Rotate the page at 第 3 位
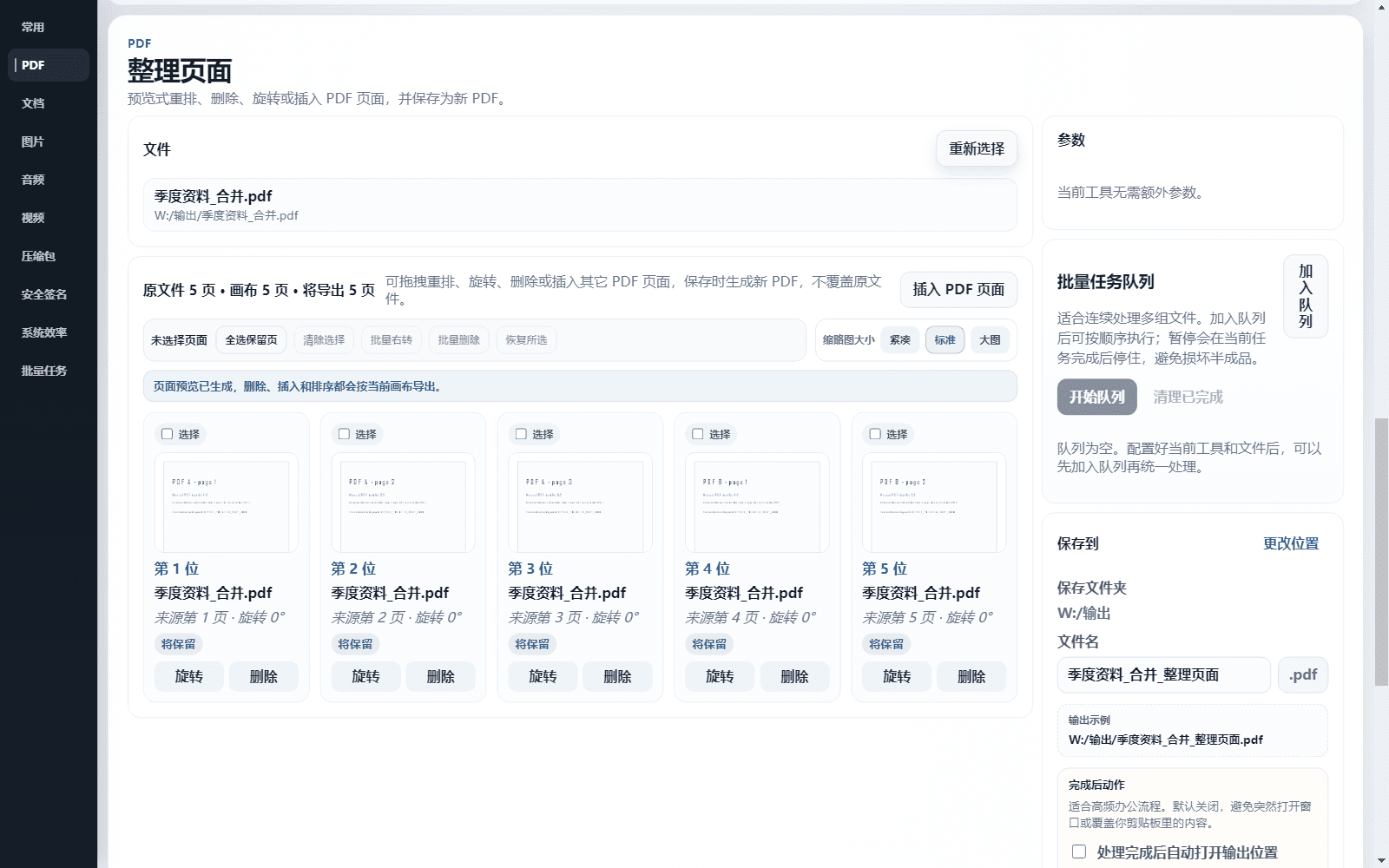The width and height of the screenshot is (1389, 868). tap(543, 676)
